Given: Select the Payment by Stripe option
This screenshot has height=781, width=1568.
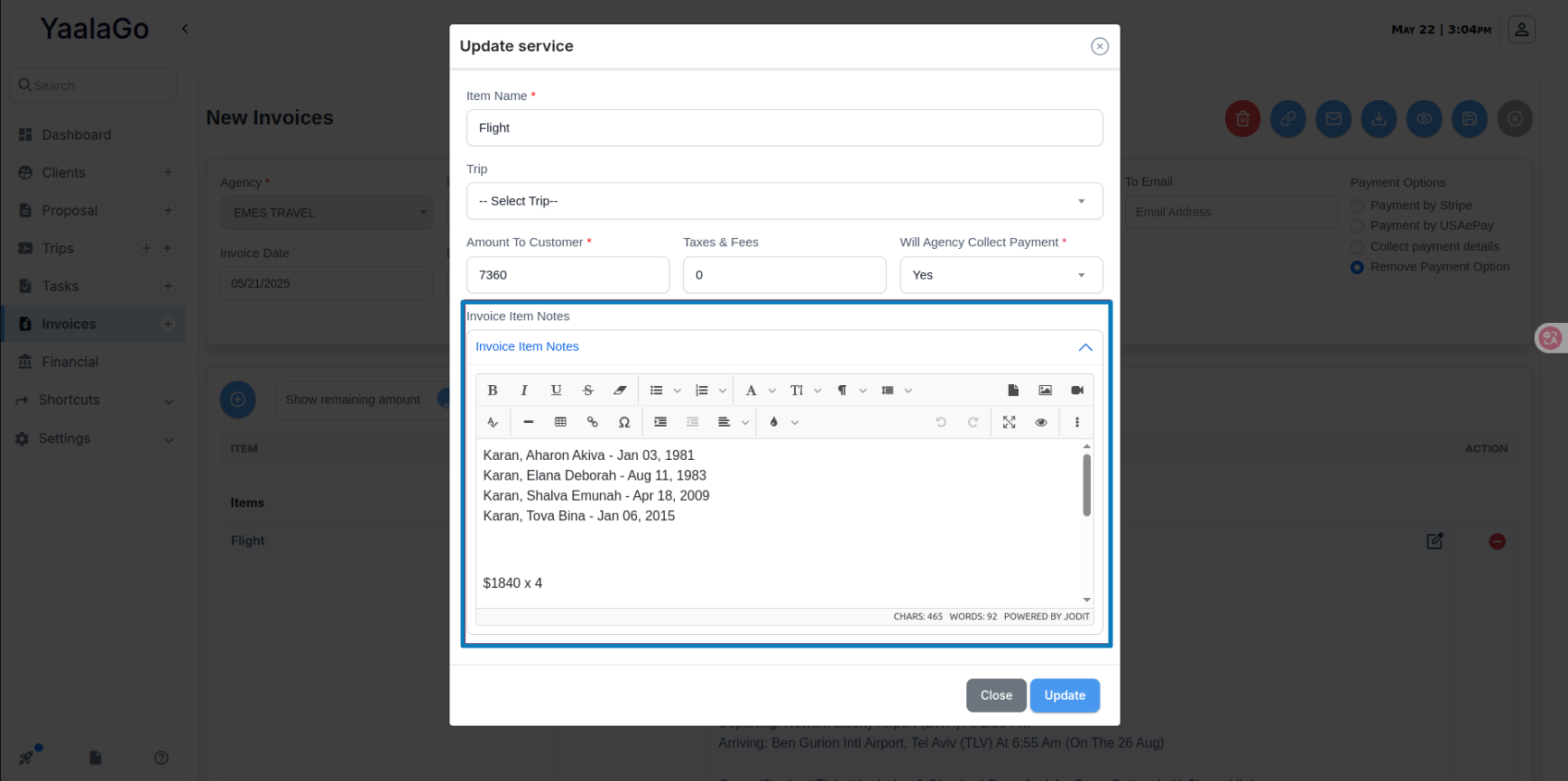Looking at the screenshot, I should click(x=1357, y=206).
